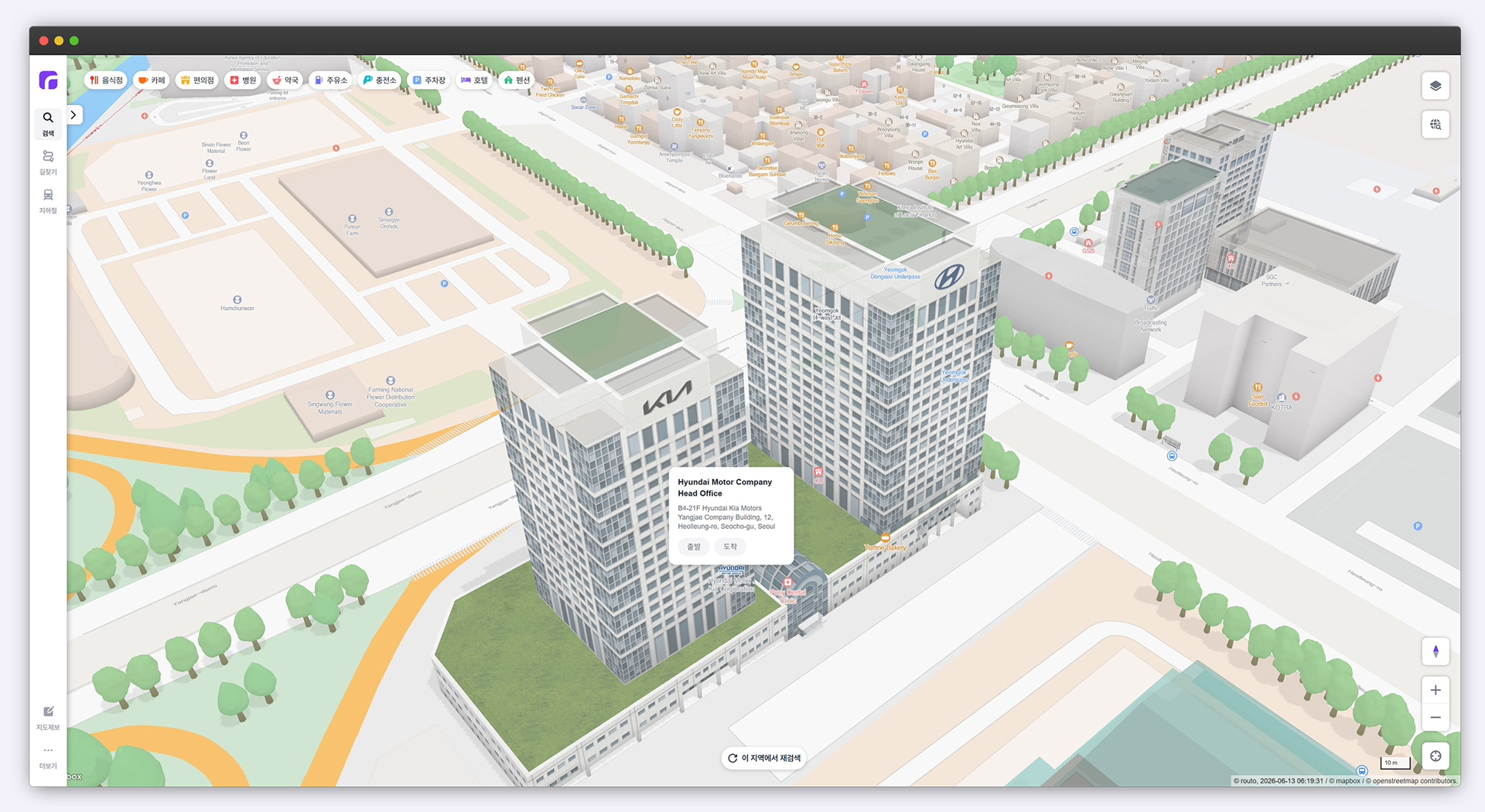This screenshot has width=1485, height=812.
Task: Click 이 지역에서 재검색 re-search button
Action: (764, 758)
